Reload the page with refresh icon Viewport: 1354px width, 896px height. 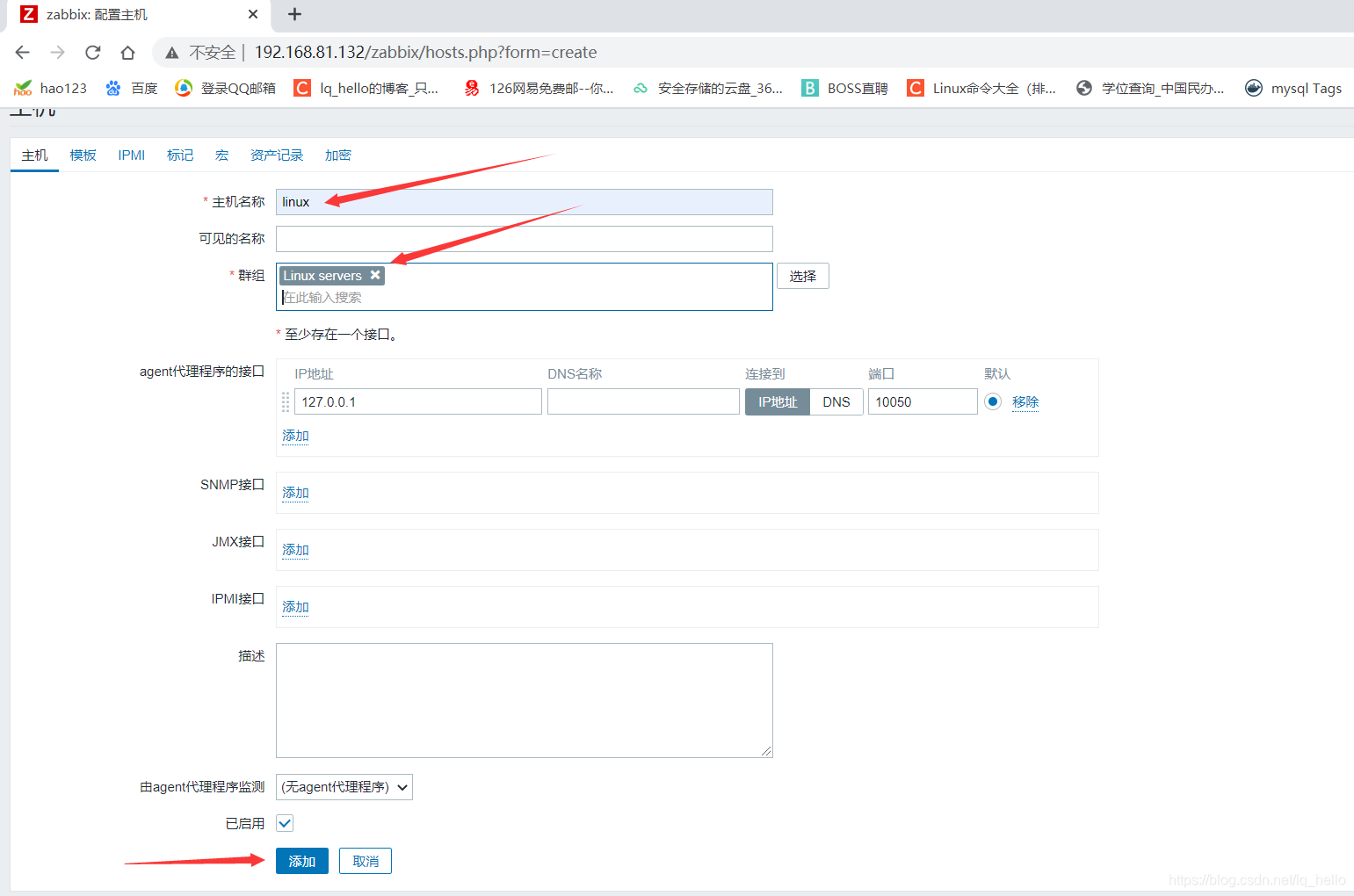(93, 53)
